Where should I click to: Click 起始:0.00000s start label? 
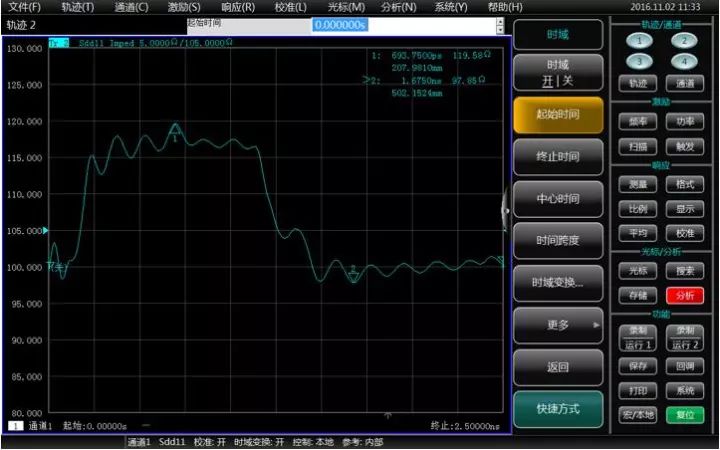point(95,426)
